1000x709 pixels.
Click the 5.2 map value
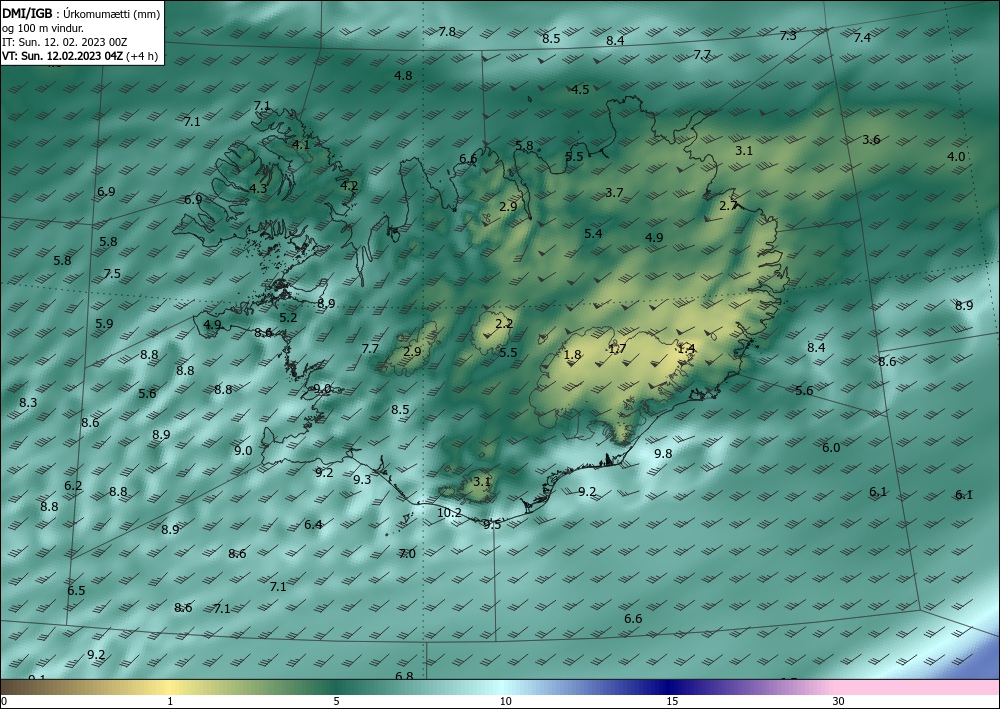(288, 317)
